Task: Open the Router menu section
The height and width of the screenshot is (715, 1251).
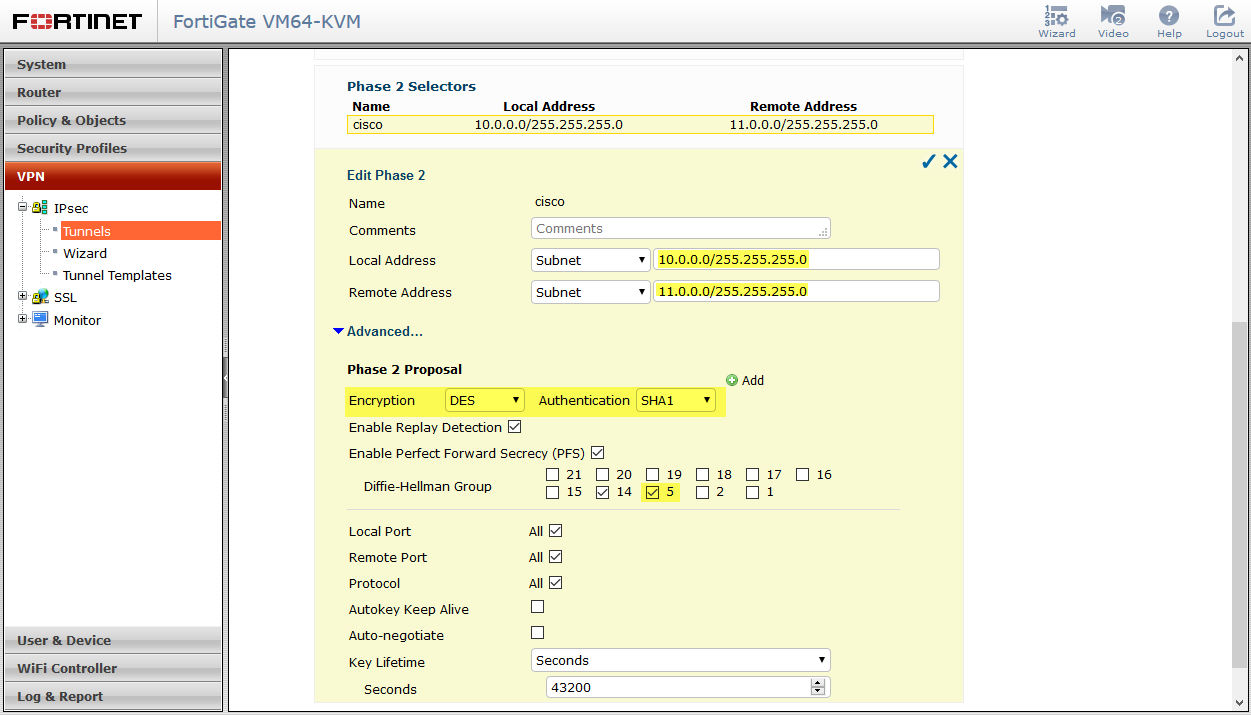Action: (x=113, y=92)
